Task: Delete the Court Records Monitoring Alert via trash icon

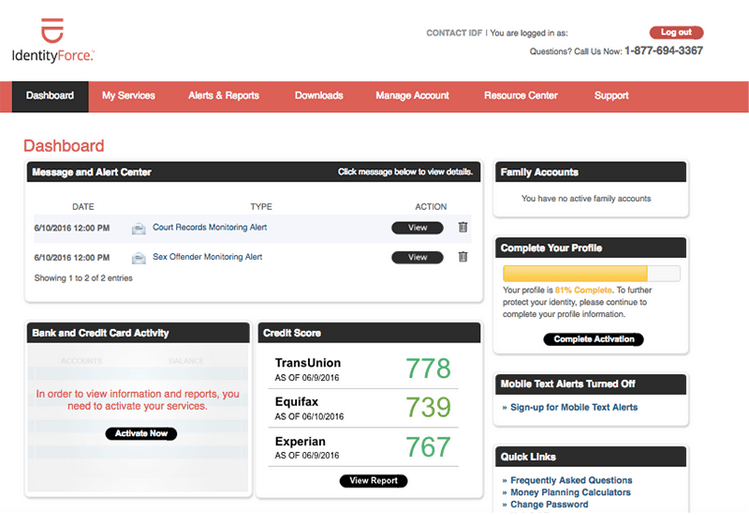Action: click(x=462, y=227)
